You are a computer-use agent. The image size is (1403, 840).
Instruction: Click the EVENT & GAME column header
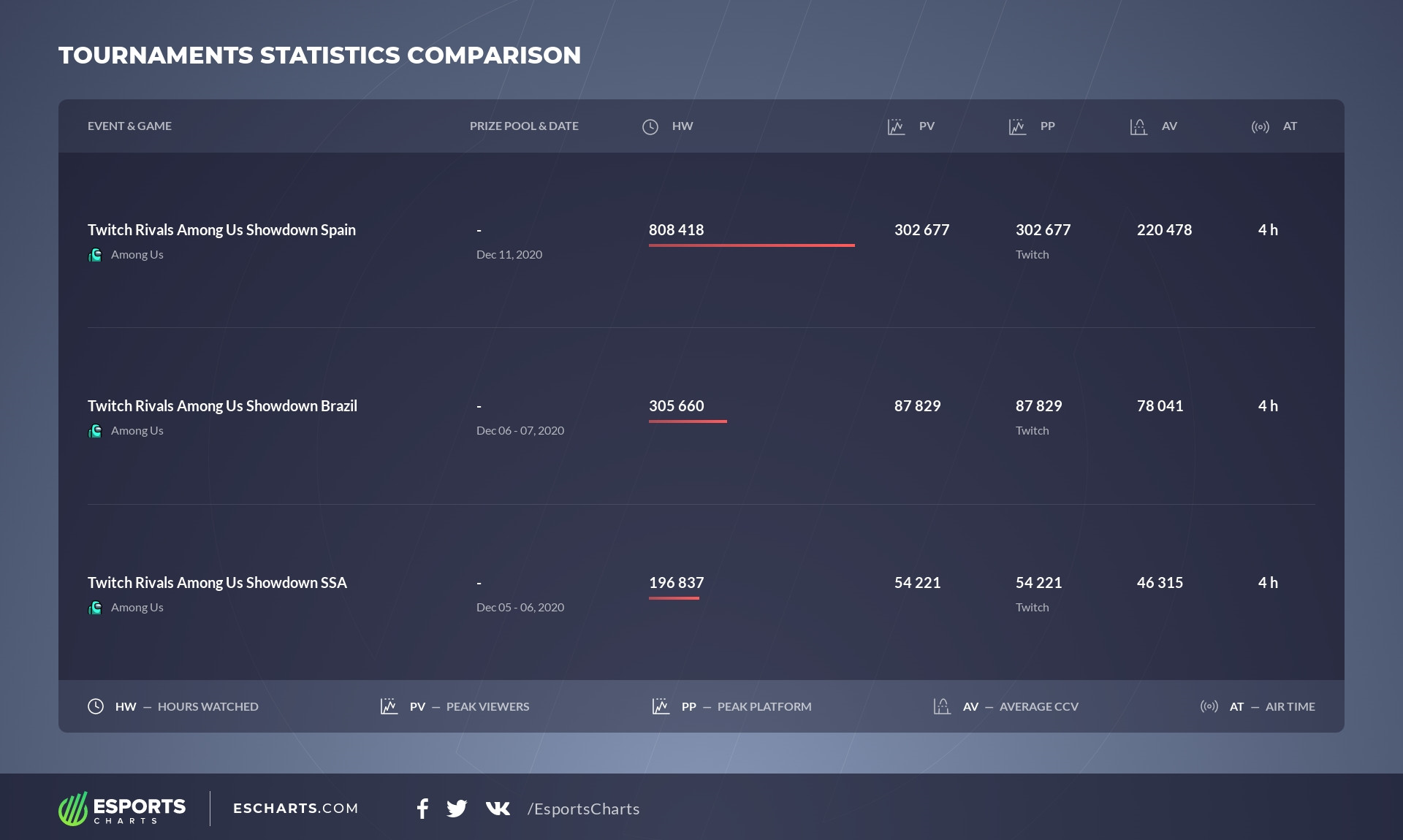coord(129,126)
